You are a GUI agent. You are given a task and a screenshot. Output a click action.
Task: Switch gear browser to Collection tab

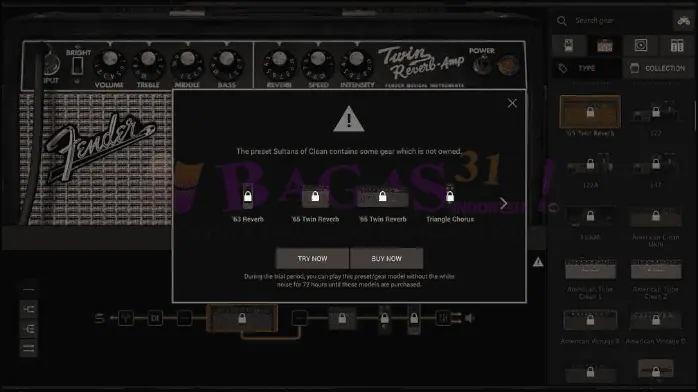tap(658, 69)
